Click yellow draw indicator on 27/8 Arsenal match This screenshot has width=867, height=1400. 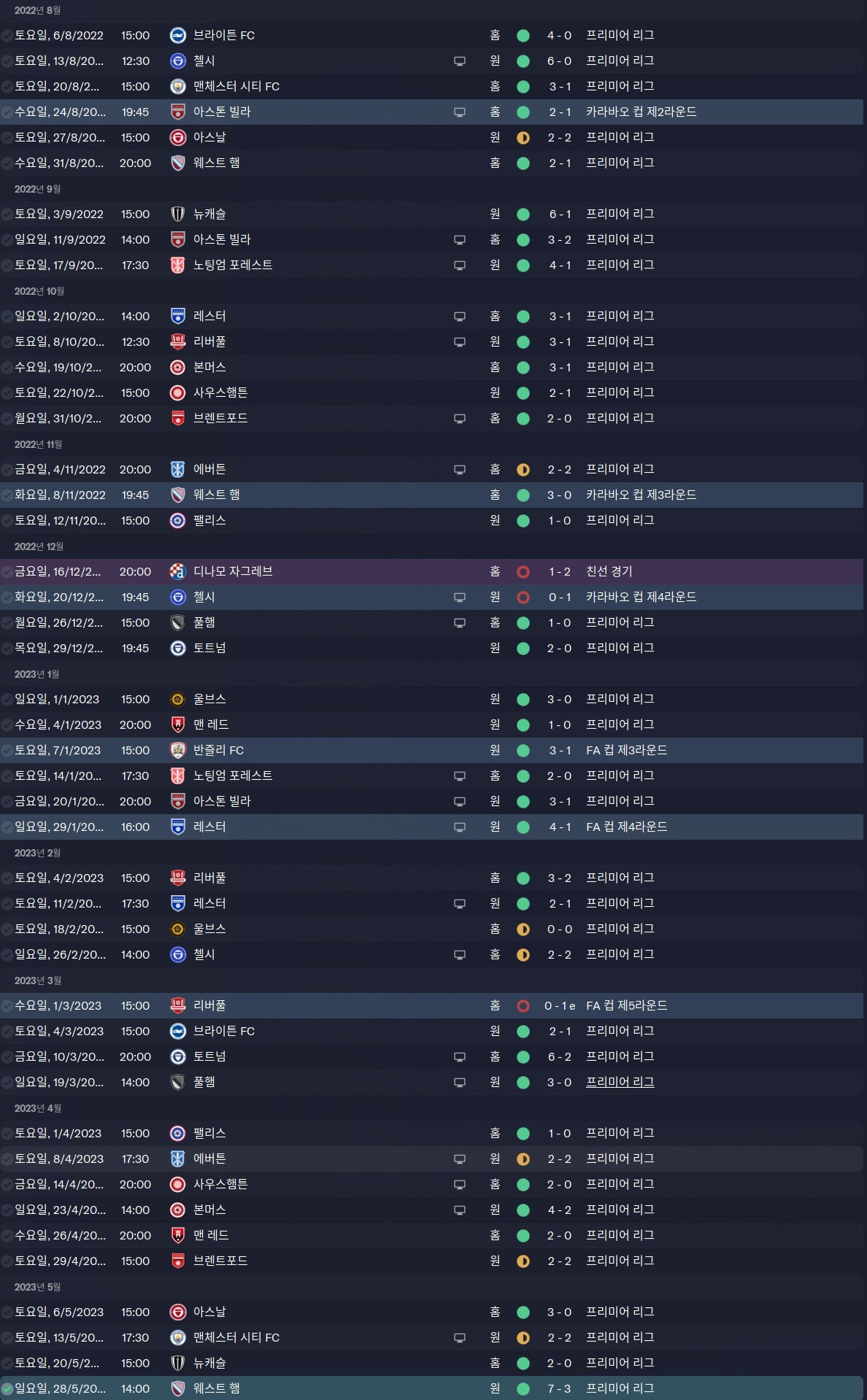523,138
